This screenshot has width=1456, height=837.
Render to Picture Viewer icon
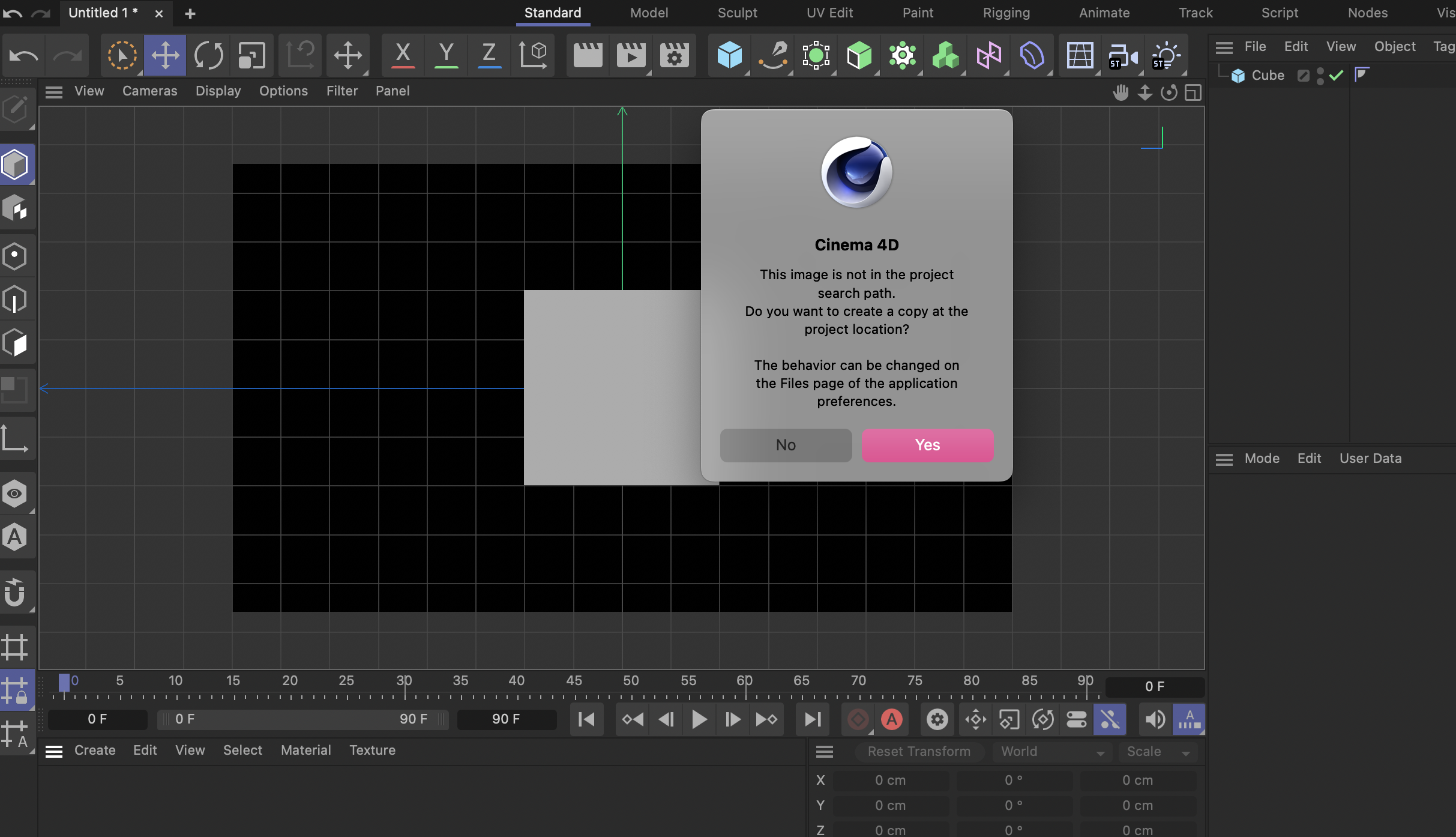(x=631, y=55)
